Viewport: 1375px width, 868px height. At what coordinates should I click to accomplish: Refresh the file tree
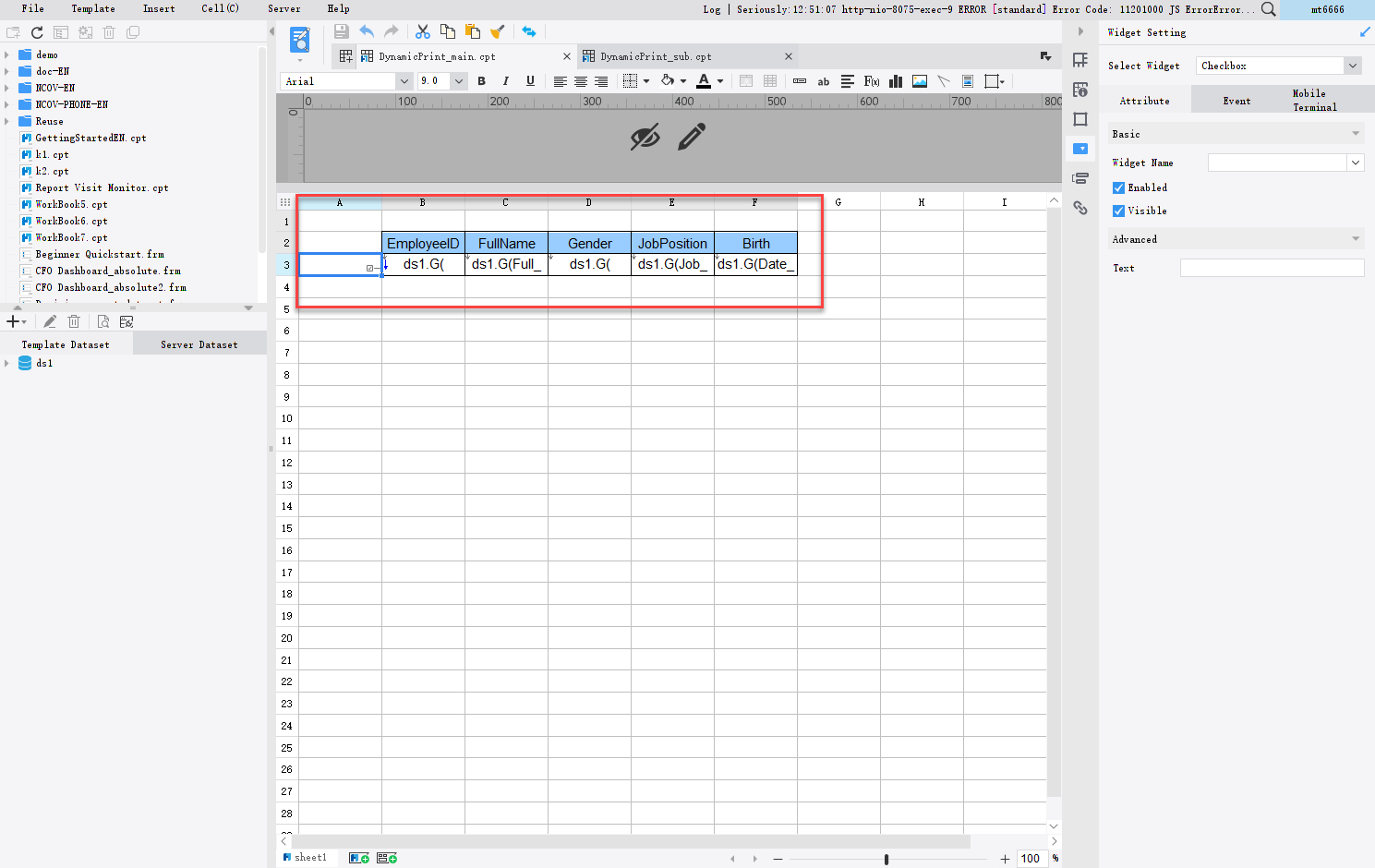pyautogui.click(x=37, y=32)
